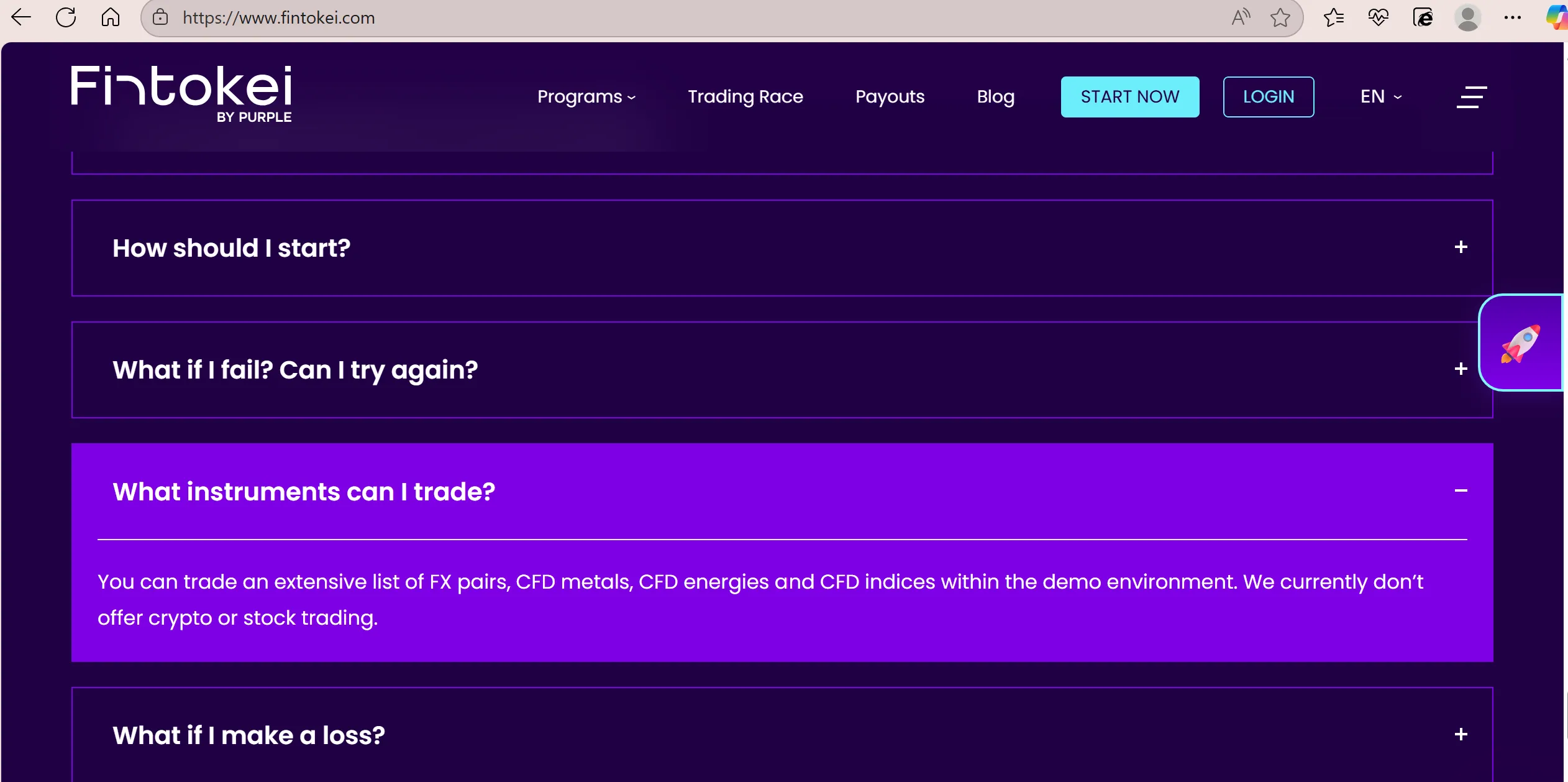Image resolution: width=1568 pixels, height=782 pixels.
Task: Add this page to favorites with the star icon
Action: (1280, 17)
